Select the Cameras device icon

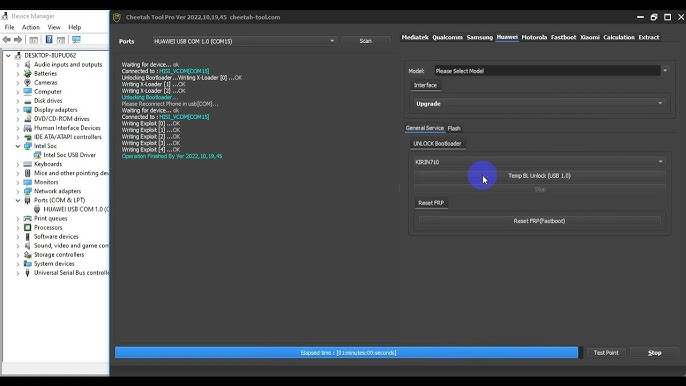(x=28, y=83)
